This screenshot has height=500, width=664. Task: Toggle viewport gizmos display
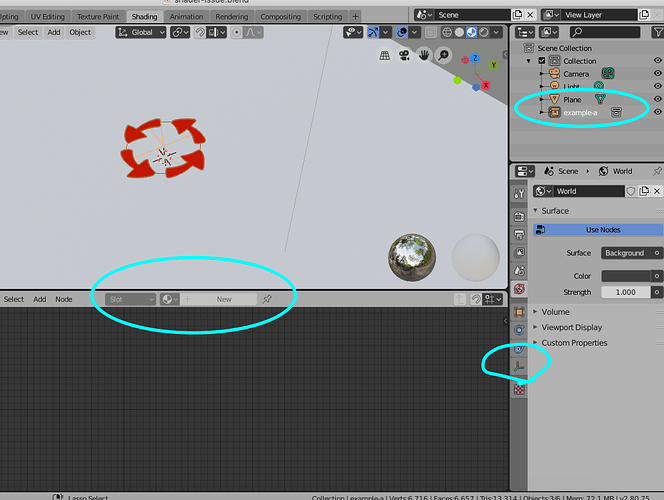[373, 32]
